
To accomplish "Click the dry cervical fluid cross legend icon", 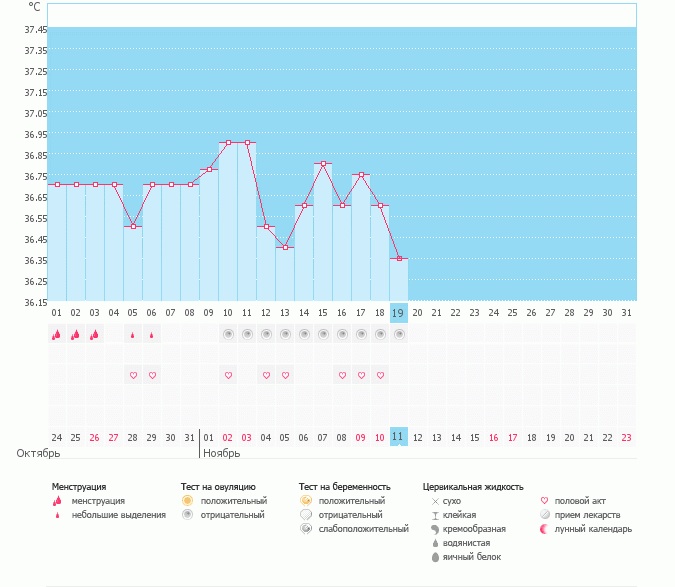I will click(x=435, y=500).
